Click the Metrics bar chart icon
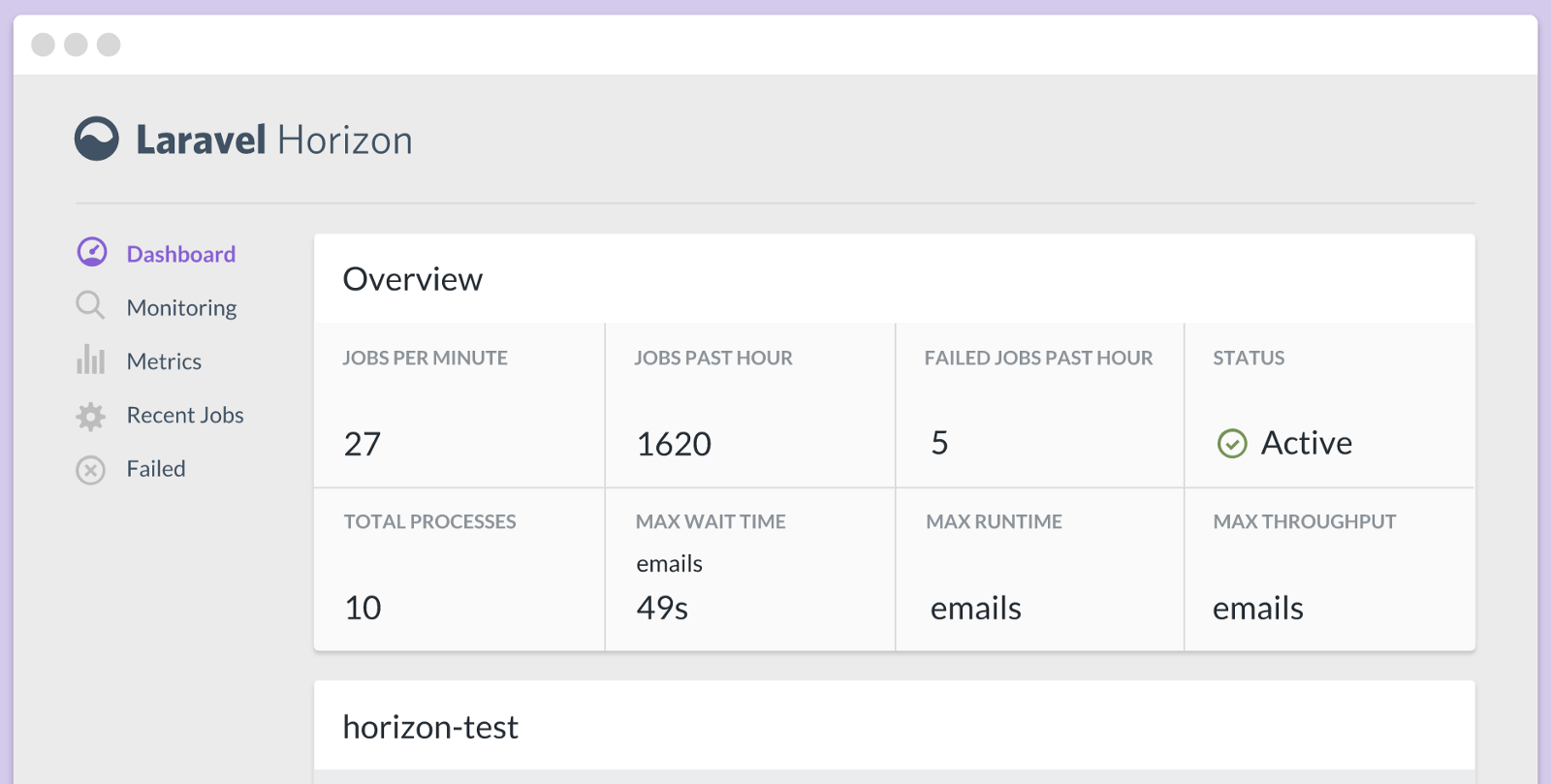1551x784 pixels. (90, 360)
